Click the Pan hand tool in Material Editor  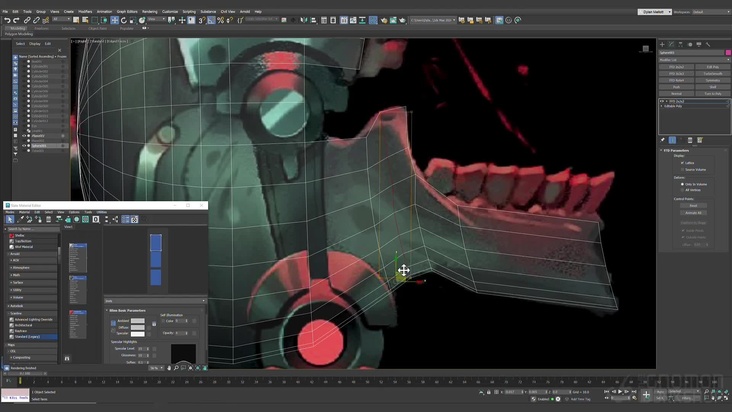pyautogui.click(x=169, y=368)
